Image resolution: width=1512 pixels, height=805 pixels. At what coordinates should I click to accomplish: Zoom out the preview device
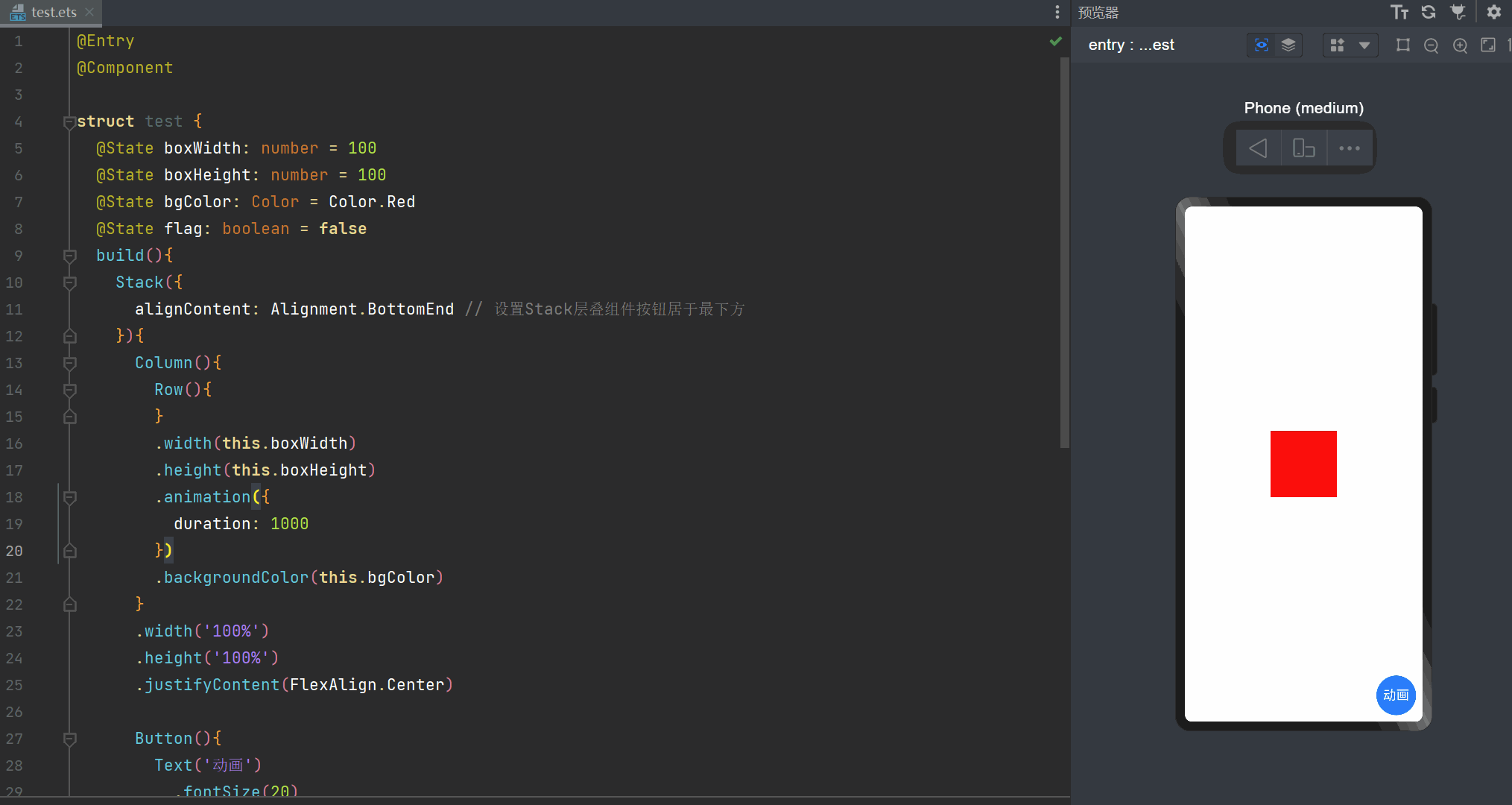pos(1431,45)
